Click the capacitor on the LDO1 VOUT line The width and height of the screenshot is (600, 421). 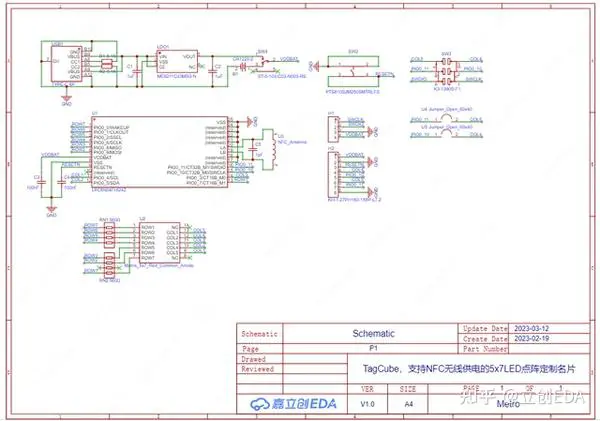(213, 71)
